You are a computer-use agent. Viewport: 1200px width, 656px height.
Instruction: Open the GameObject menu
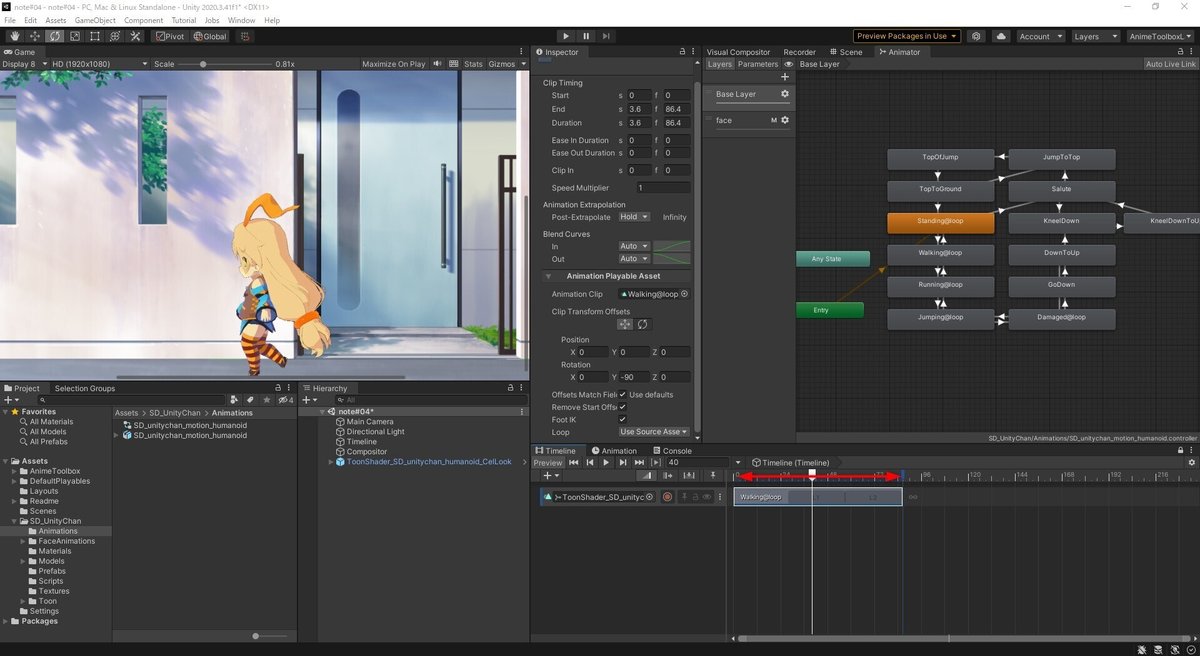pyautogui.click(x=95, y=20)
